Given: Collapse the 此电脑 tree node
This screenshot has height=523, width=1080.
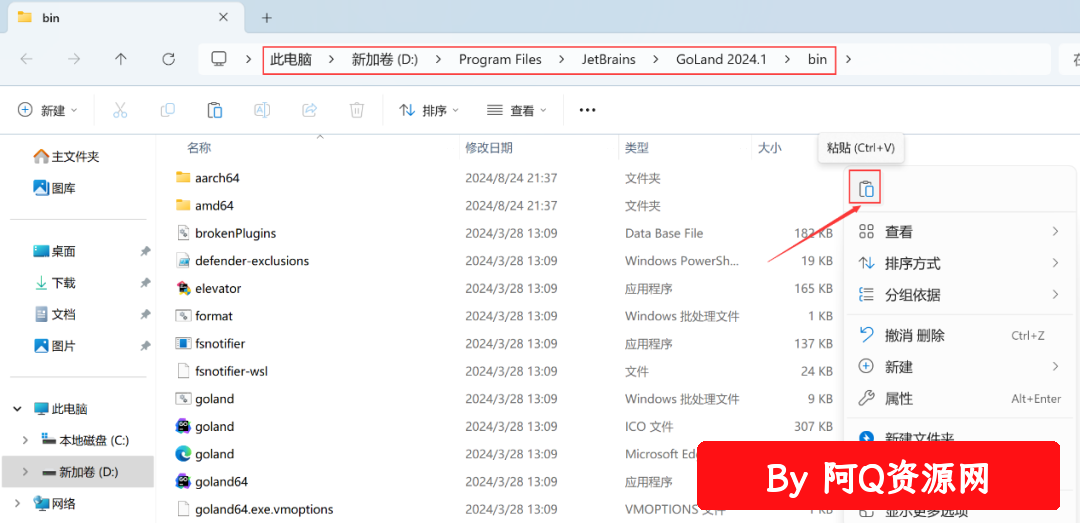Looking at the screenshot, I should [x=17, y=409].
